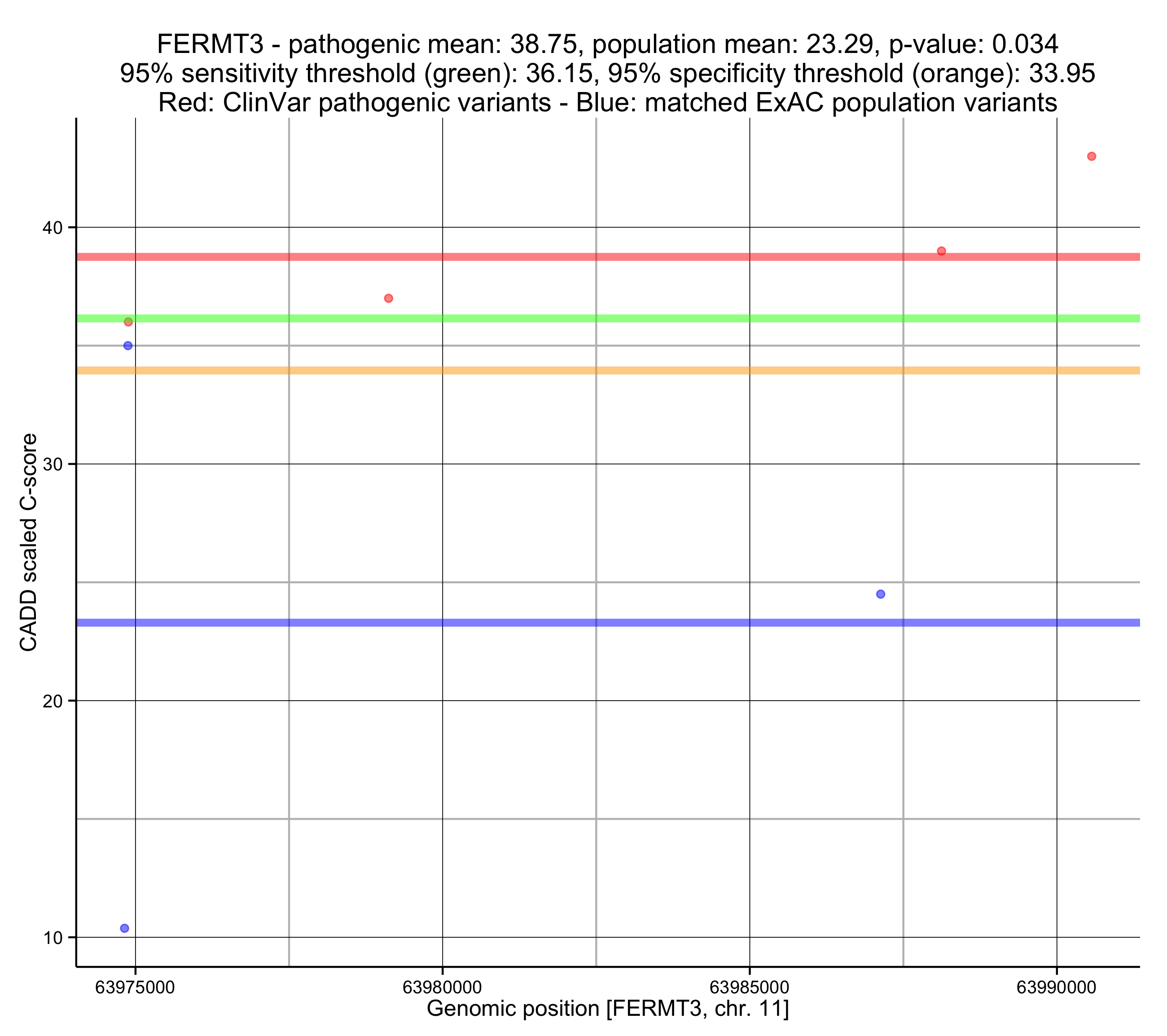The width and height of the screenshot is (1167, 1036).
Task: Click the FERMT3 pathogenic mean title line
Action: [607, 44]
